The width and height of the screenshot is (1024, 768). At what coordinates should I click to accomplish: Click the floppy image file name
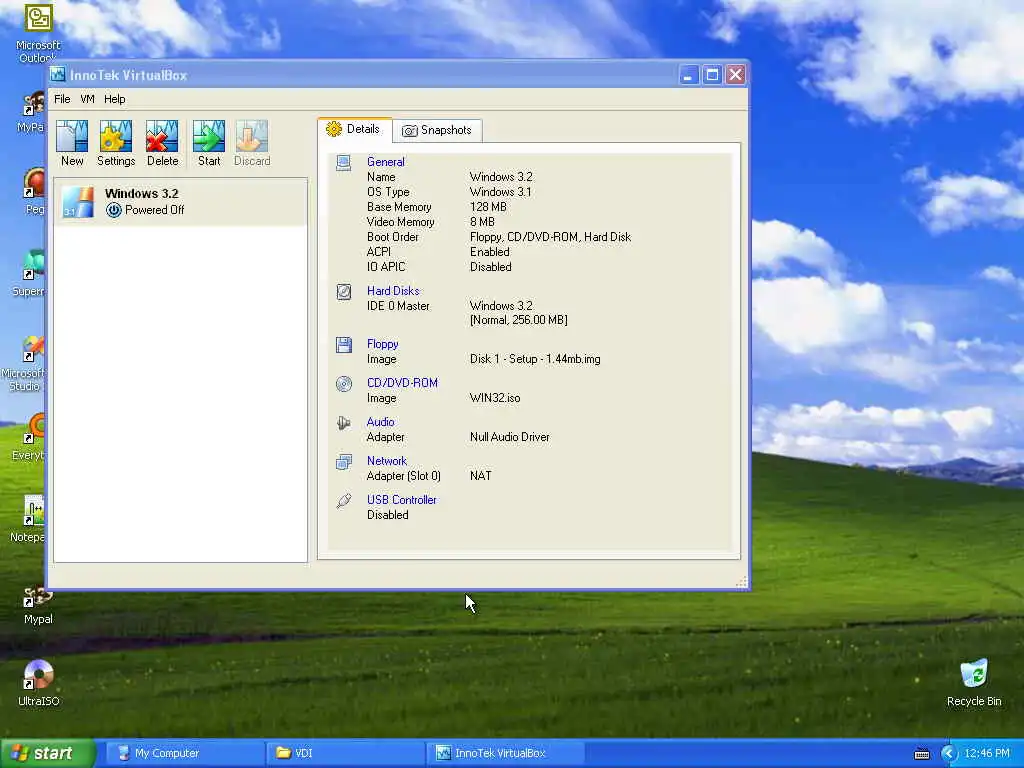point(535,359)
